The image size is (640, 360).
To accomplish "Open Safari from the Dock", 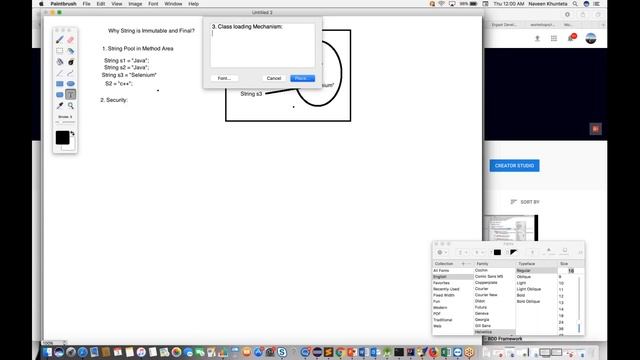I will (82, 352).
